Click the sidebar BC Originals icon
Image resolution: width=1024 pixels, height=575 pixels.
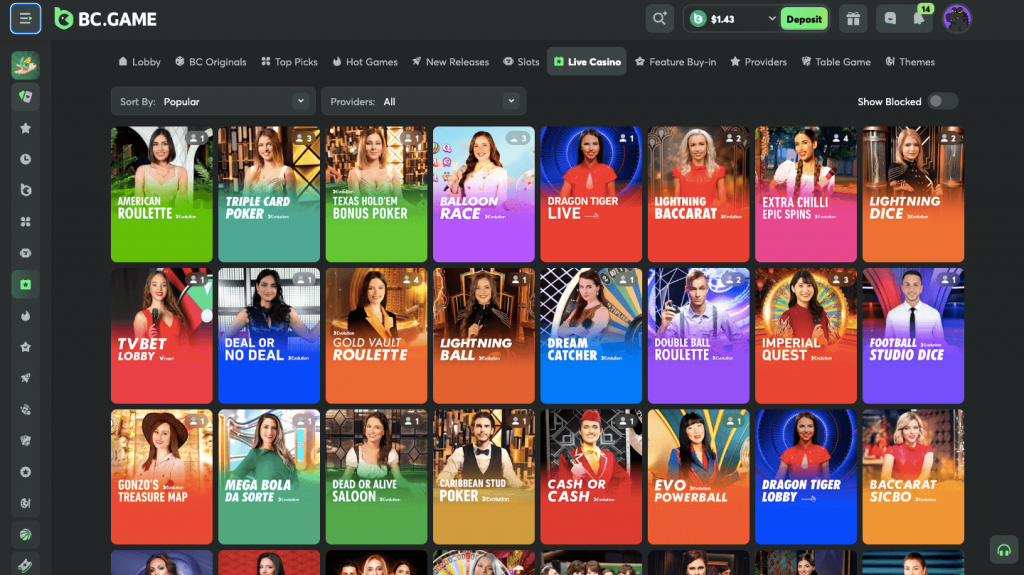pos(25,190)
